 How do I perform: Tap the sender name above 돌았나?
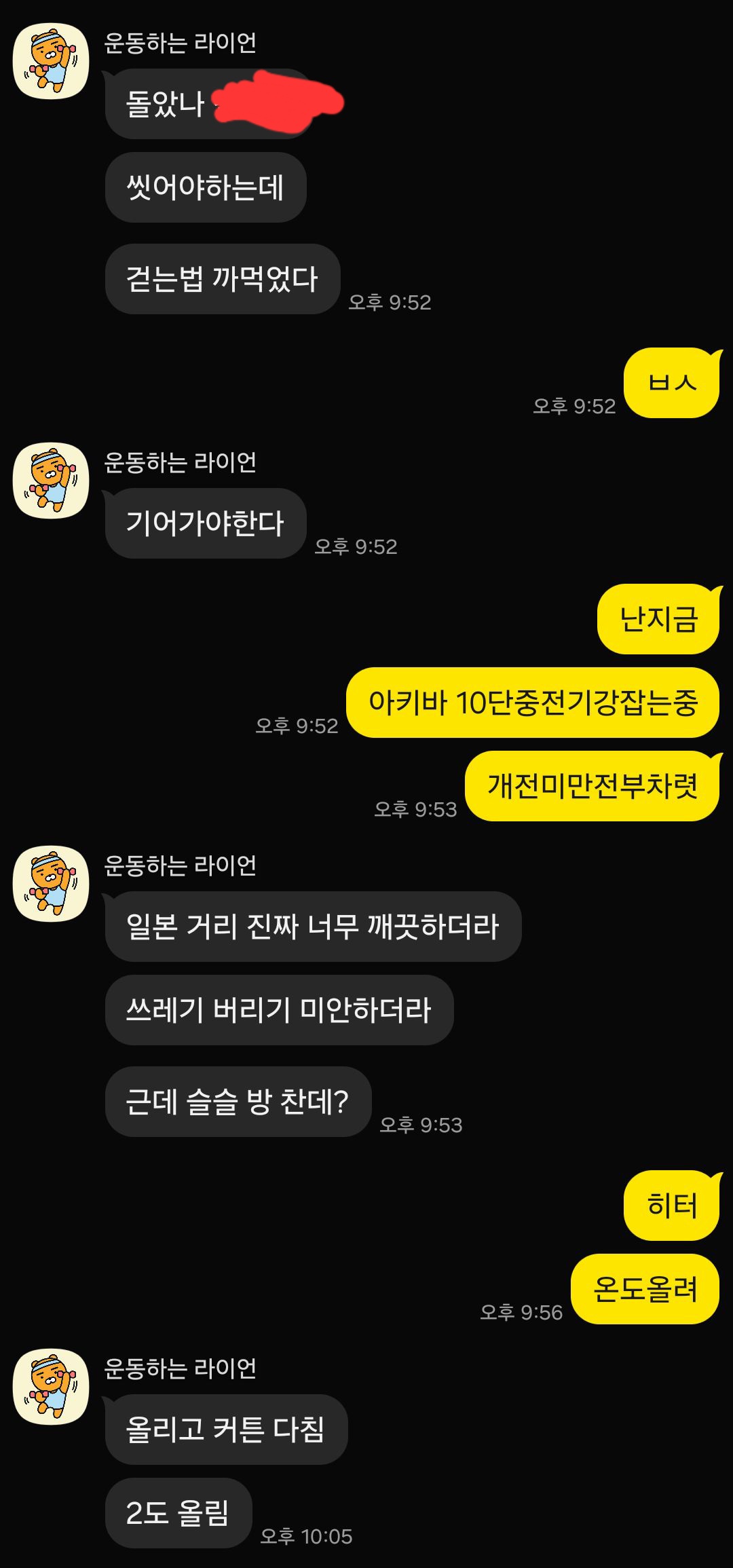click(x=181, y=43)
